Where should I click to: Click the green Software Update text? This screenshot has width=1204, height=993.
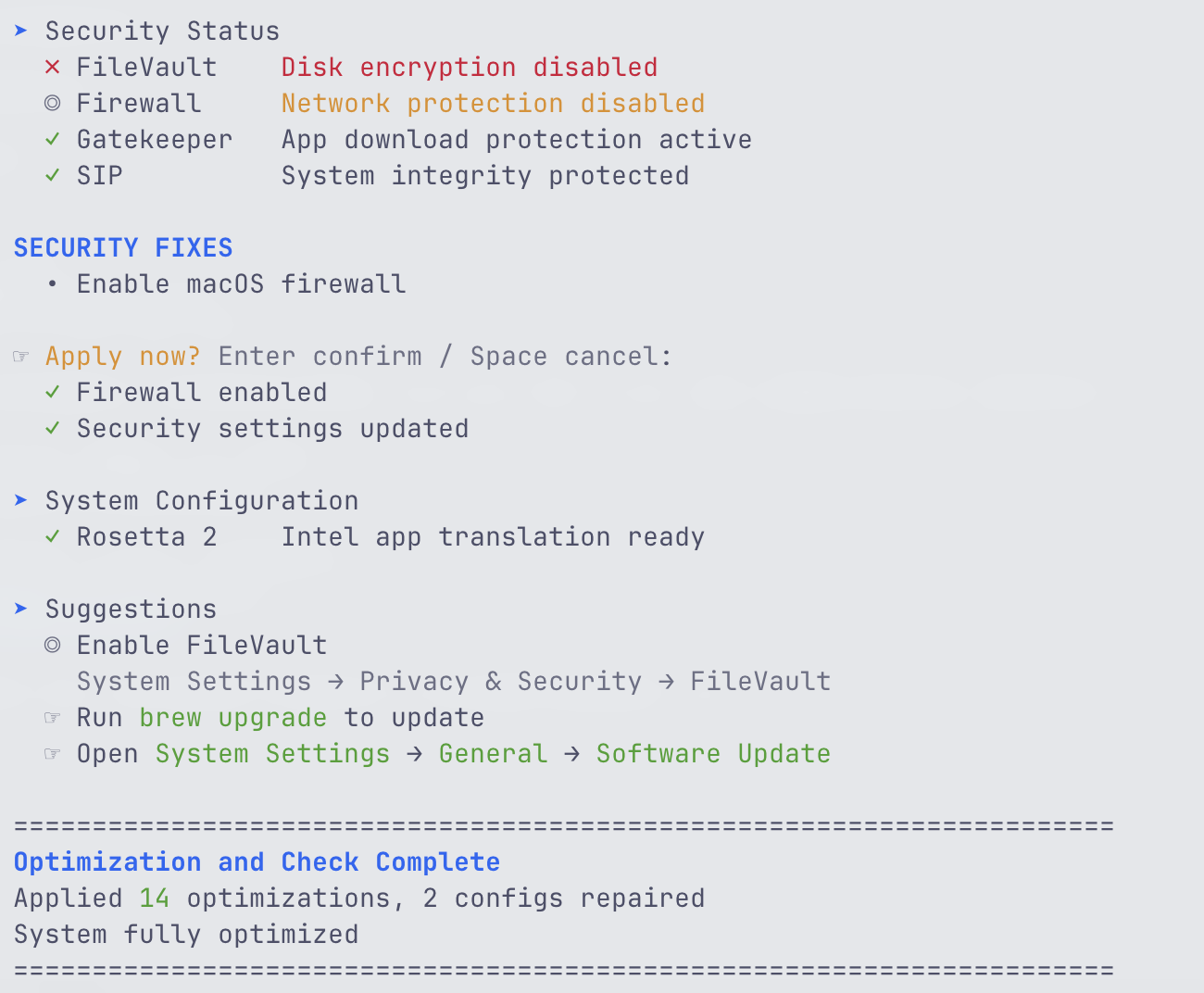713,754
